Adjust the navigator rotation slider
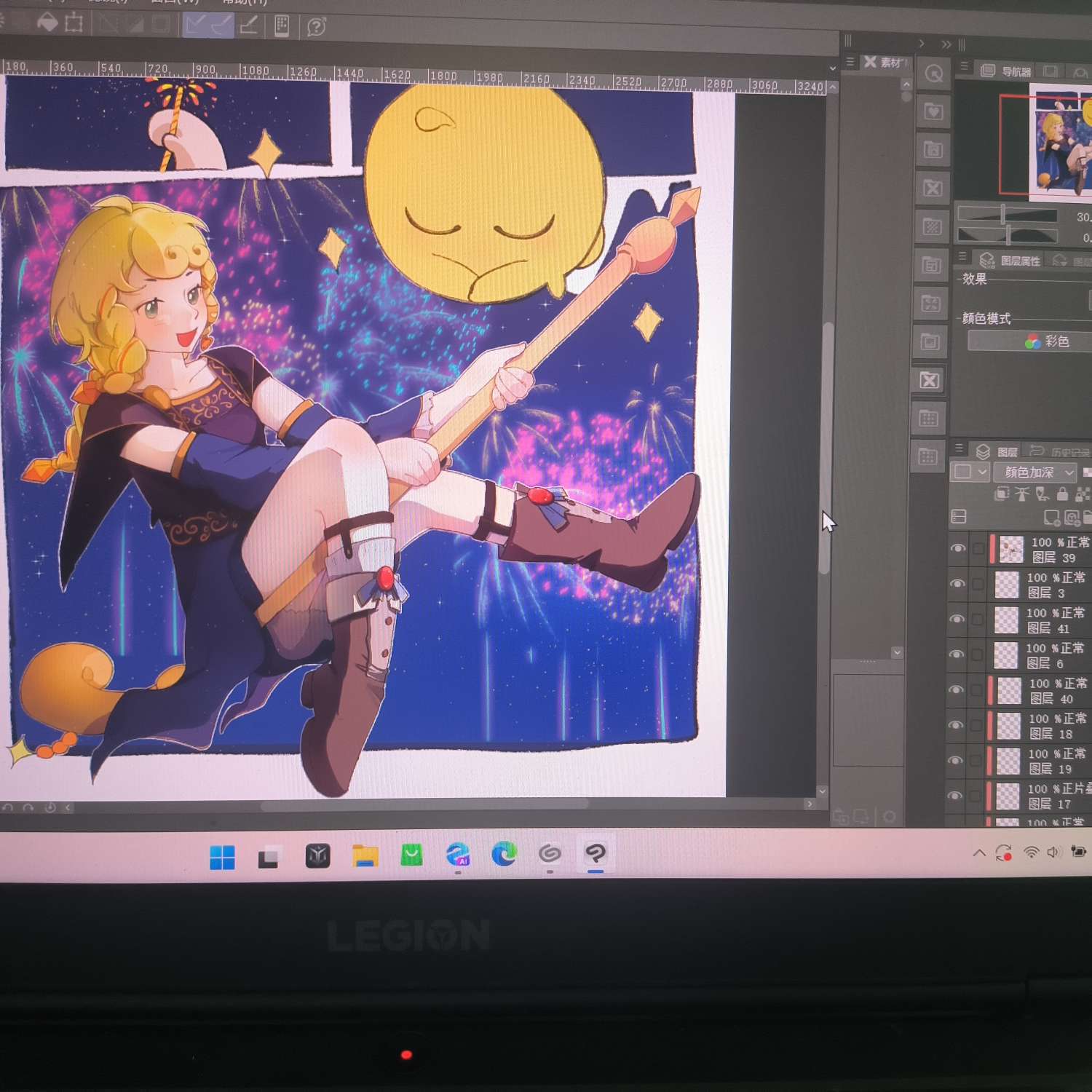 [1008, 235]
